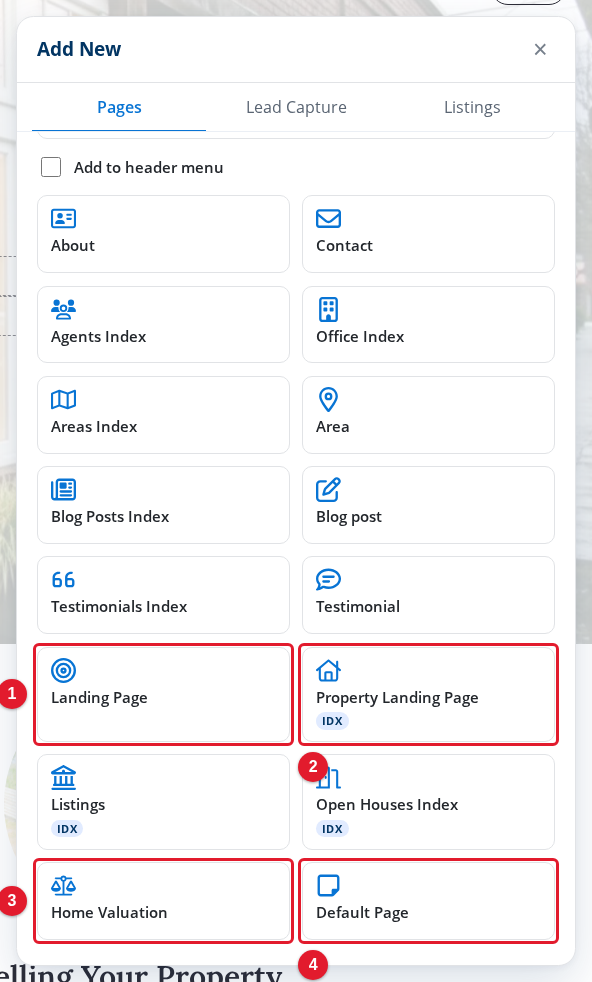Add a new About page
Viewport: 592px width, 982px height.
tap(164, 234)
